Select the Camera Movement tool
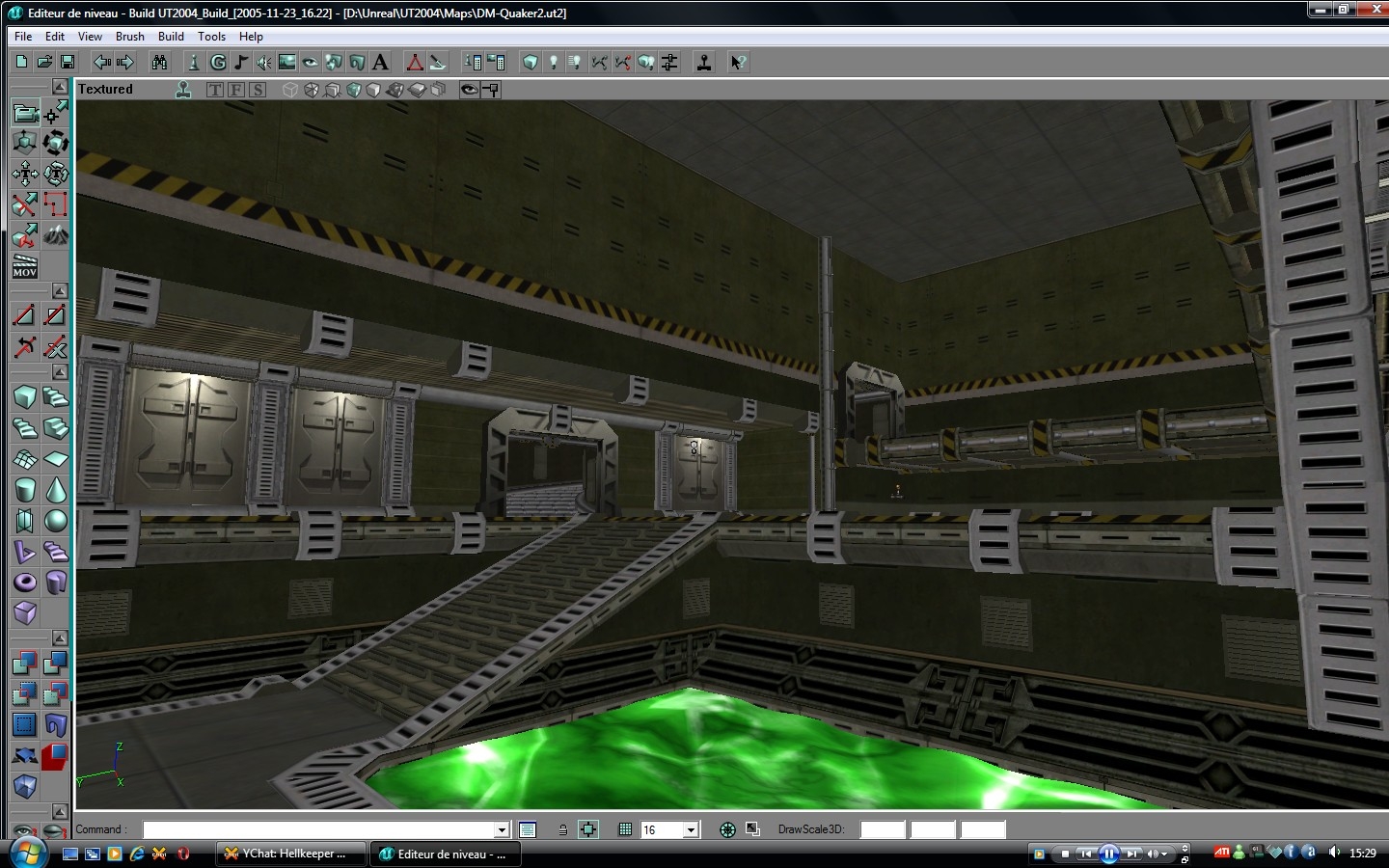The image size is (1389, 868). pos(24,113)
